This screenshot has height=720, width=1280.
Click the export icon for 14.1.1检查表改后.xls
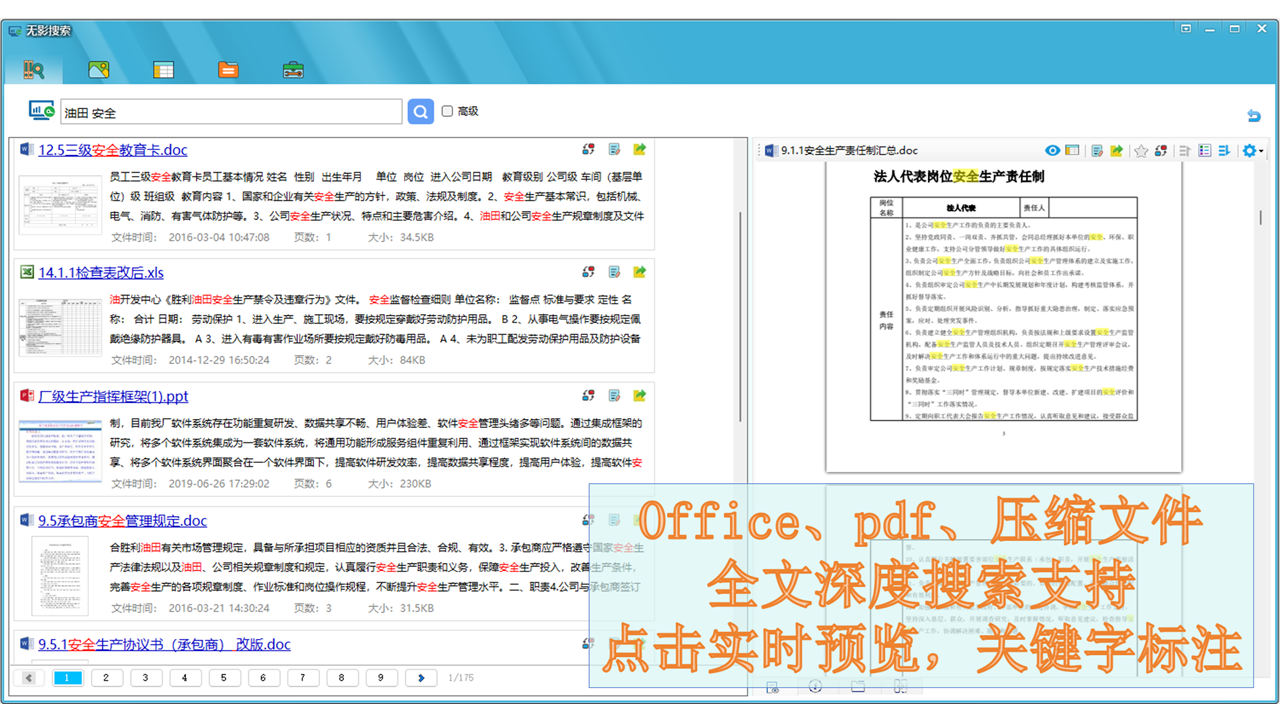point(639,272)
